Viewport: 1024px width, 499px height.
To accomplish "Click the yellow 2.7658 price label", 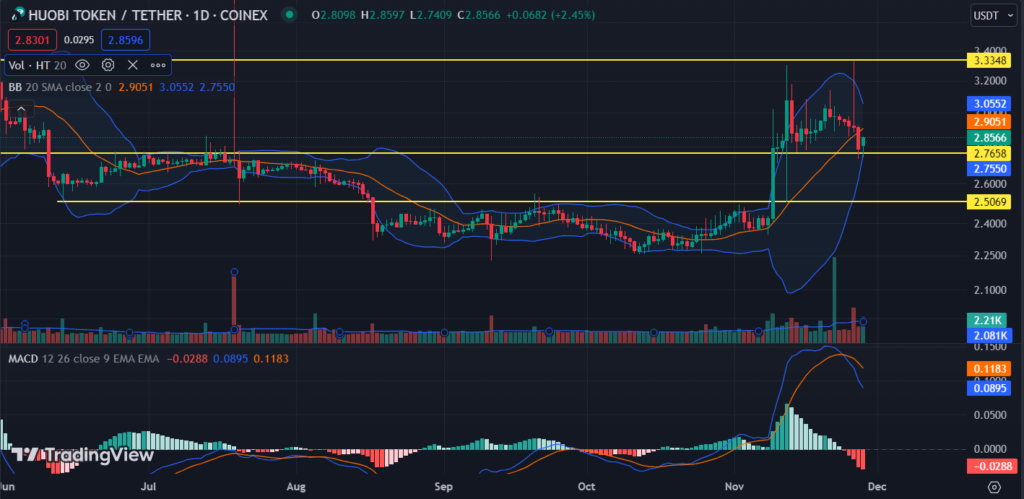I will 988,153.
